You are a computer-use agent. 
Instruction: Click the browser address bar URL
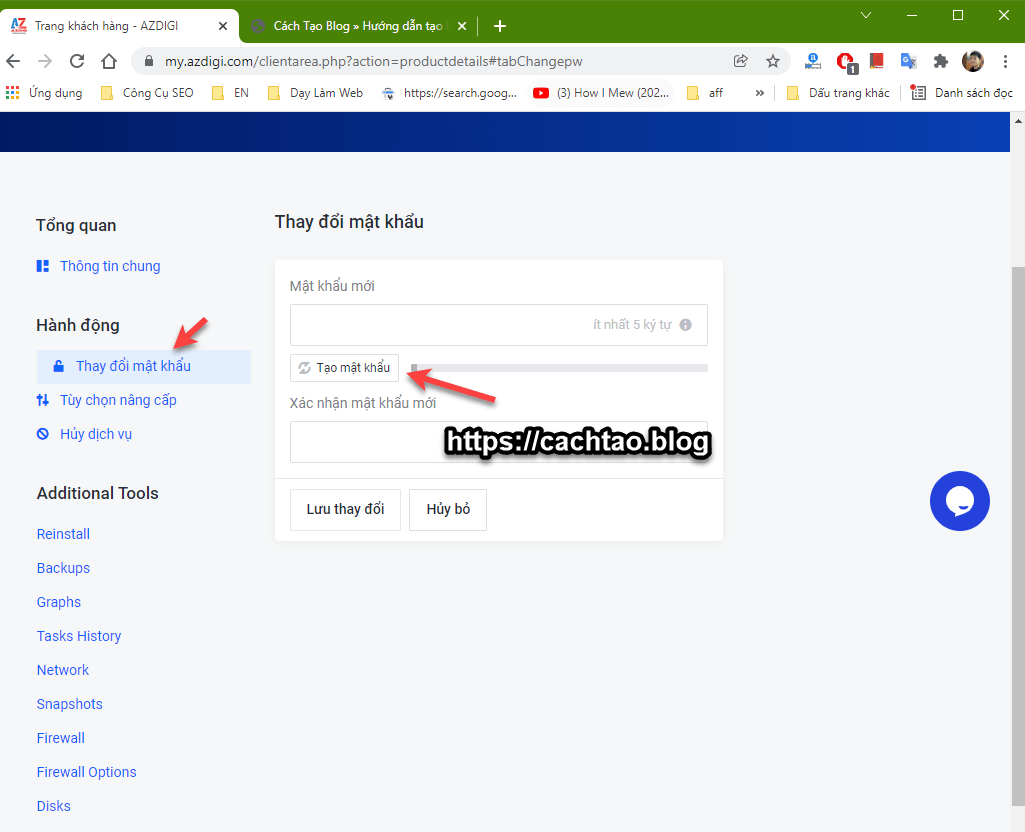373,61
